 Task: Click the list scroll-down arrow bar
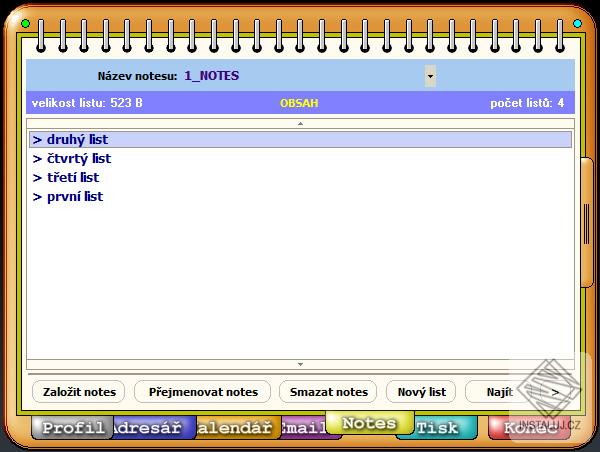click(300, 364)
